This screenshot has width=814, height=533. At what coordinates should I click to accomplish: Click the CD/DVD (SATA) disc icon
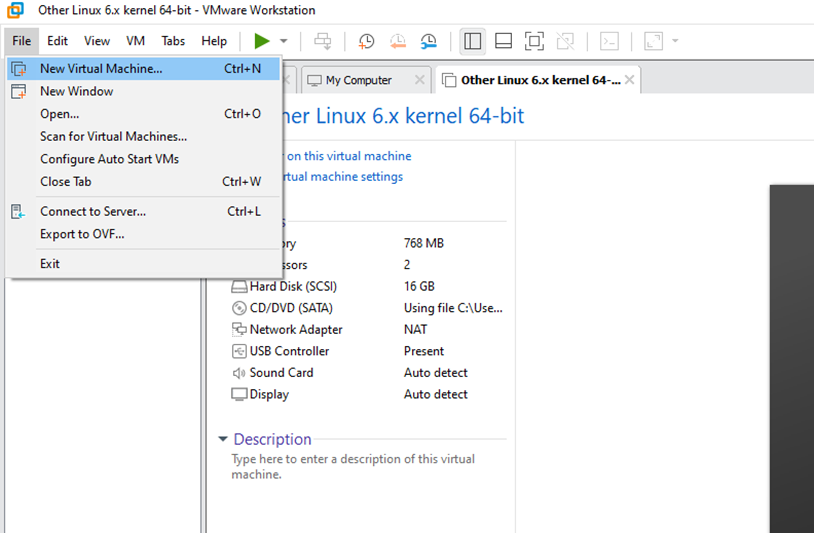[x=239, y=308]
